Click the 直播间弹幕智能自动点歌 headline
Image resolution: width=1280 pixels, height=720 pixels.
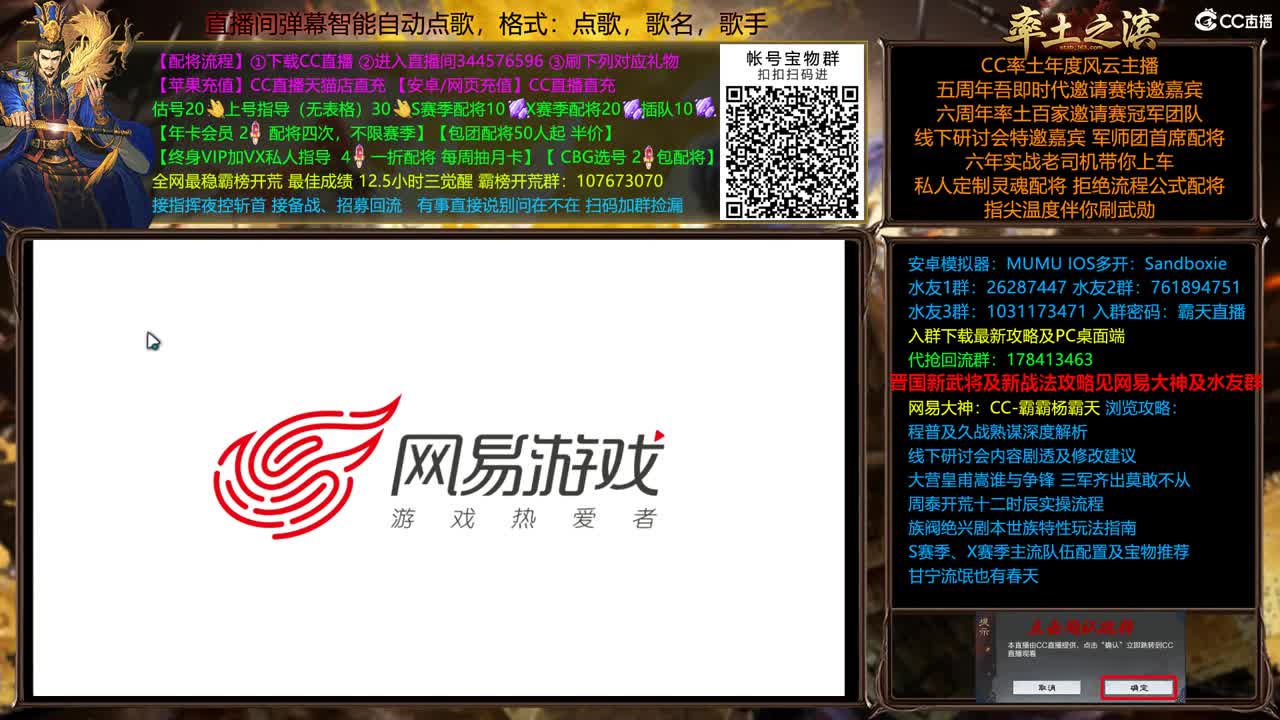(x=486, y=23)
